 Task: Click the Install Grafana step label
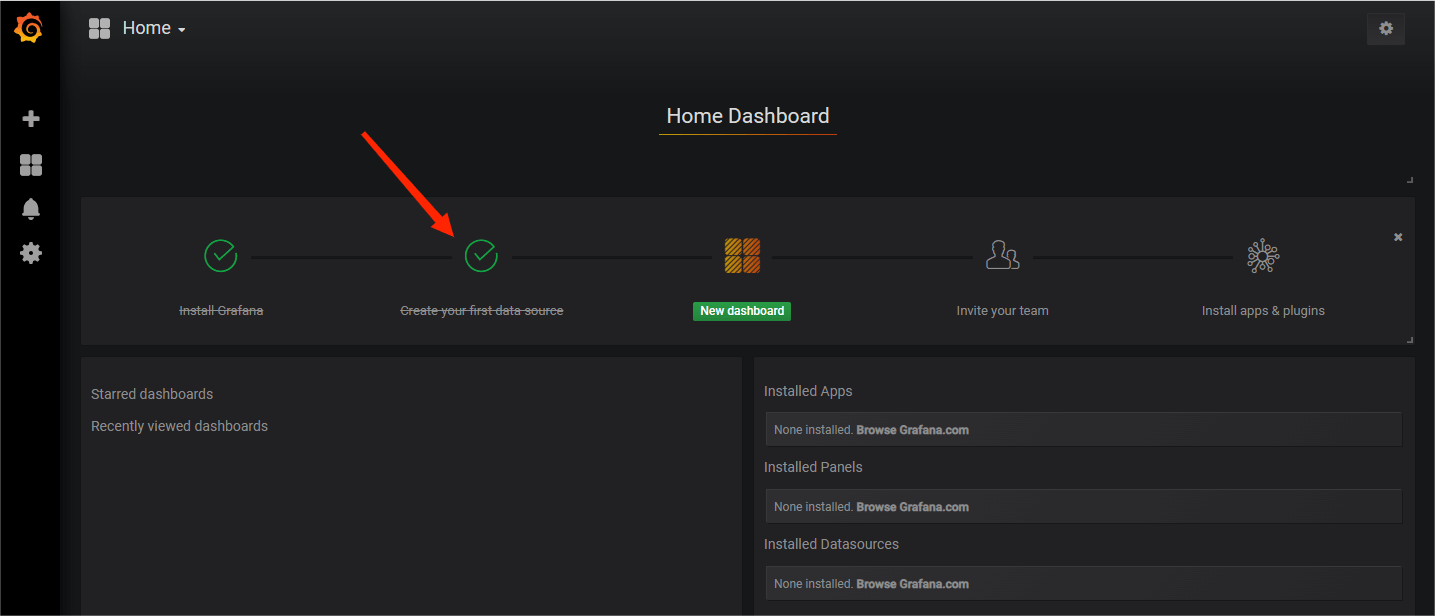(x=221, y=311)
